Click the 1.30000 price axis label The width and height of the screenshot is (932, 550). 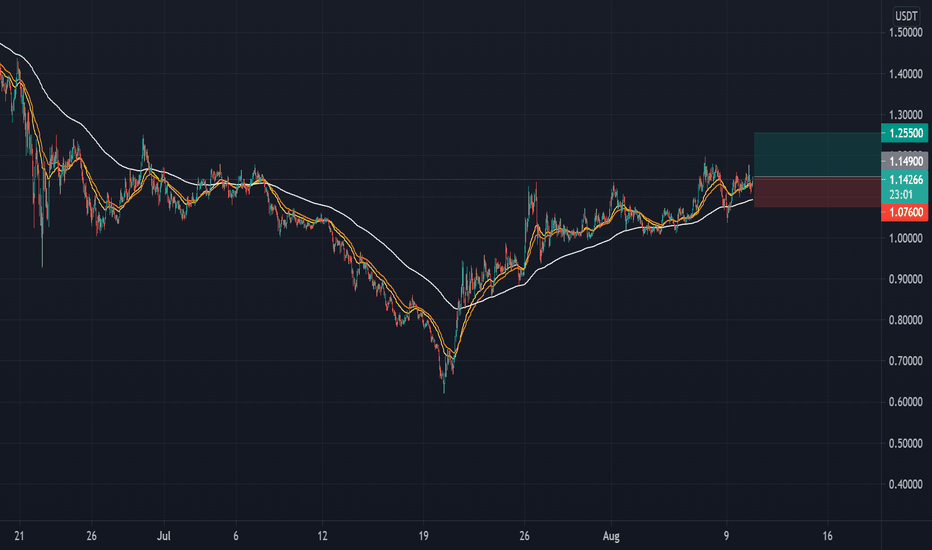click(906, 115)
